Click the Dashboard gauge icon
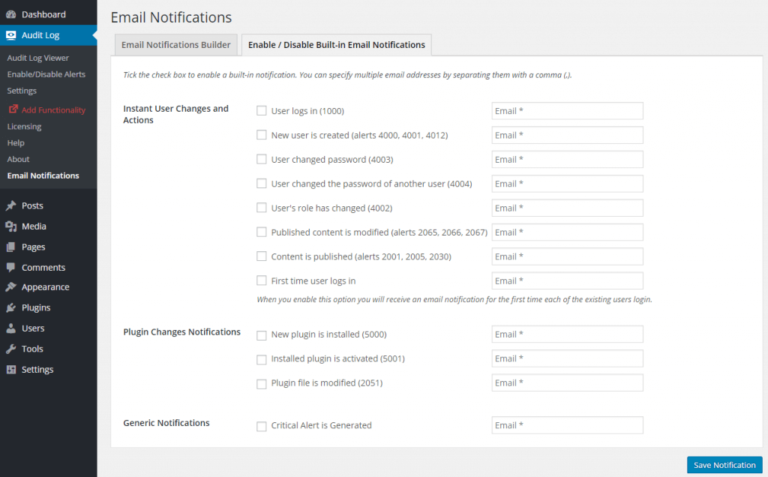Screen dimensions: 768x477 pos(11,15)
